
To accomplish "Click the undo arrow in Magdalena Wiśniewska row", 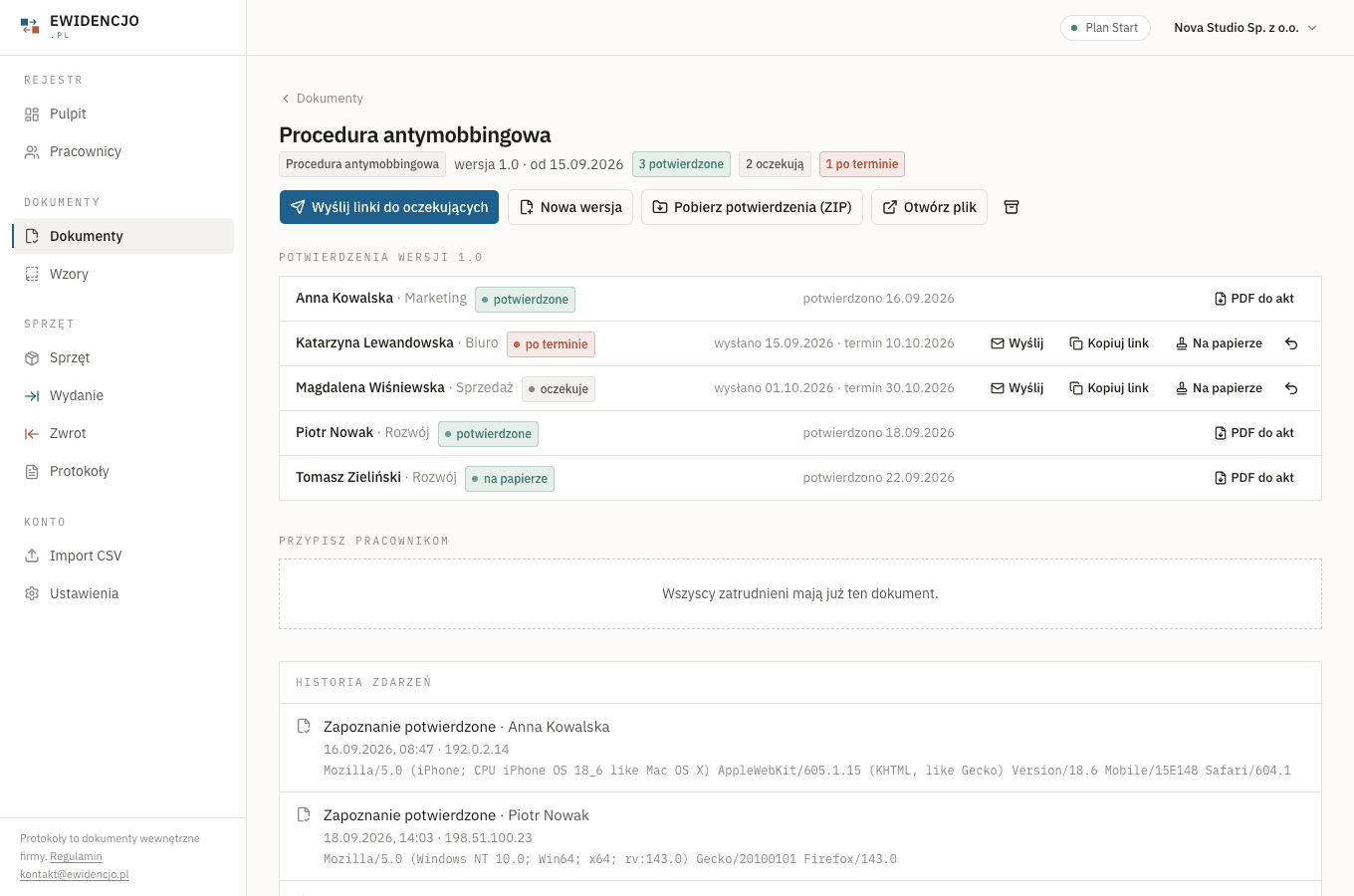I will pos(1291,388).
